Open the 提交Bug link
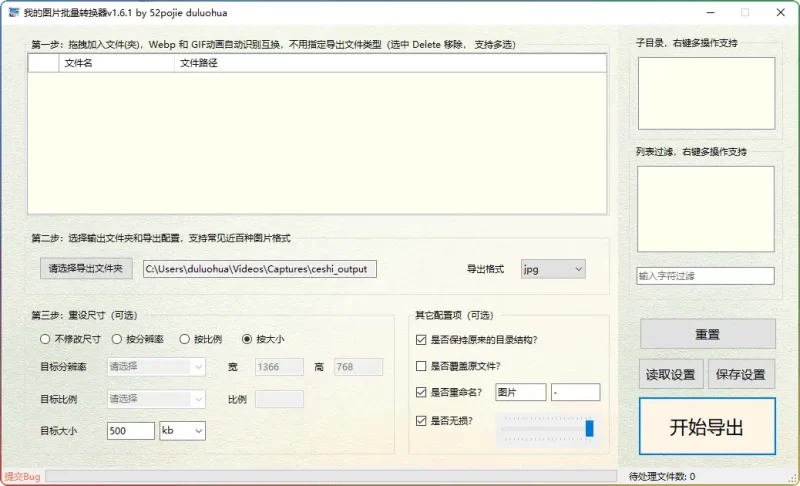This screenshot has width=800, height=486. (x=21, y=477)
